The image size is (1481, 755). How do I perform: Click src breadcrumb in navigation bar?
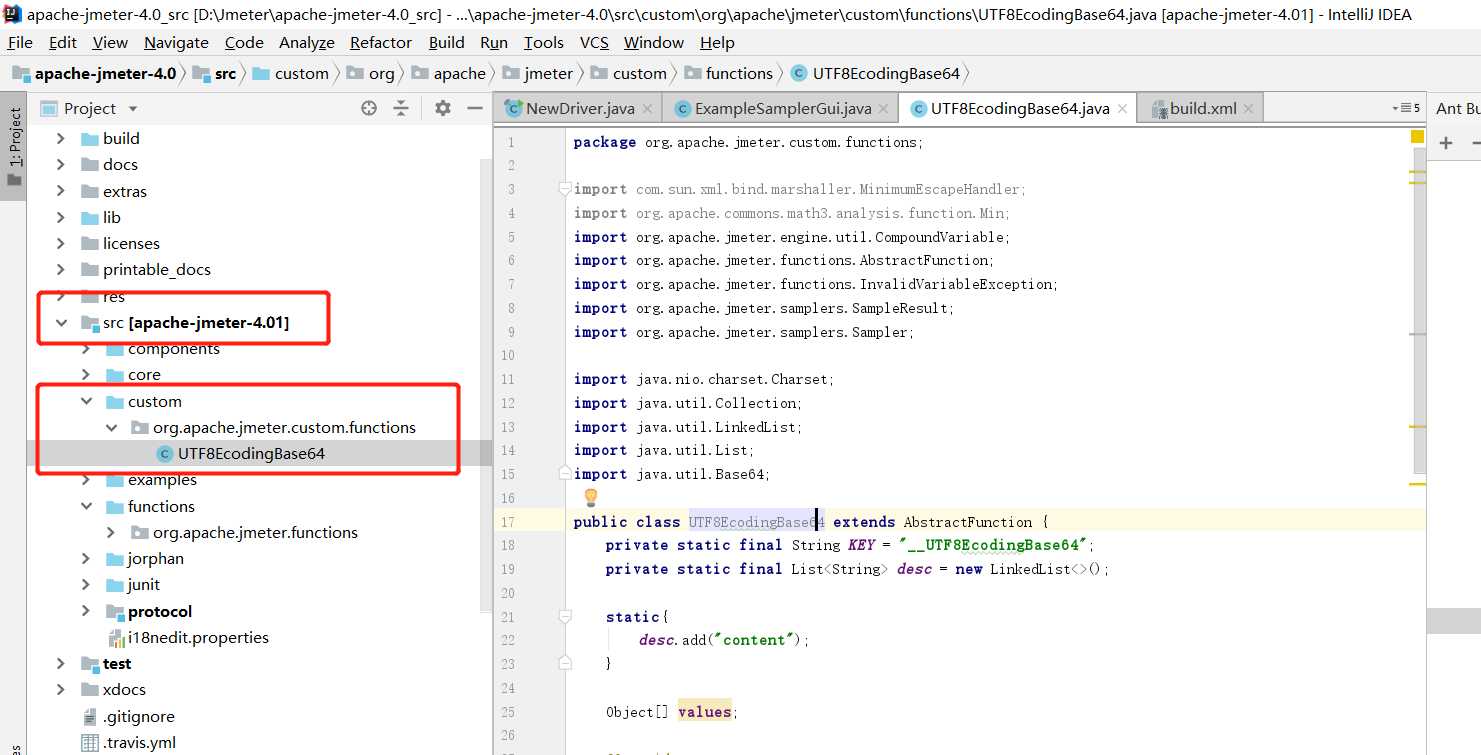(x=225, y=73)
